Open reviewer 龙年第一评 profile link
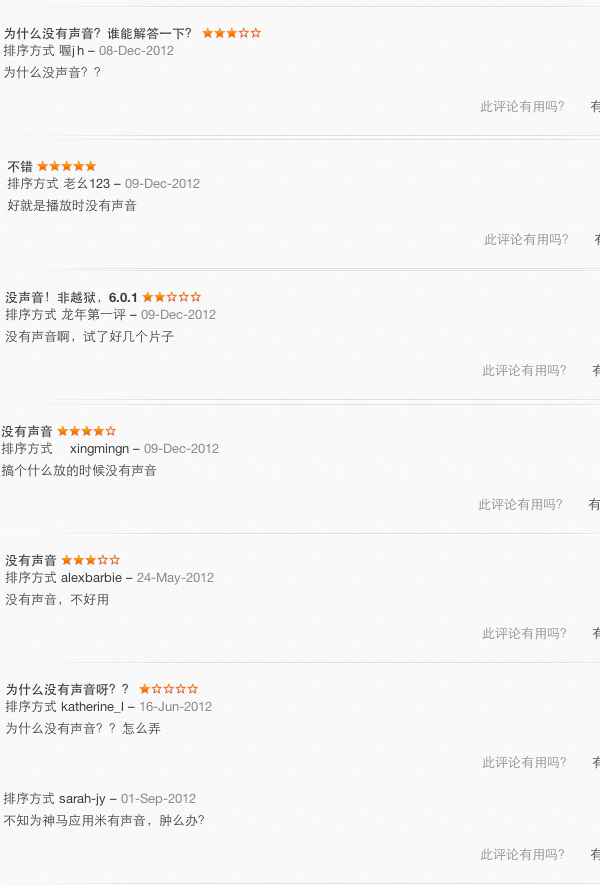Screen dimensions: 600x885 coord(94,315)
